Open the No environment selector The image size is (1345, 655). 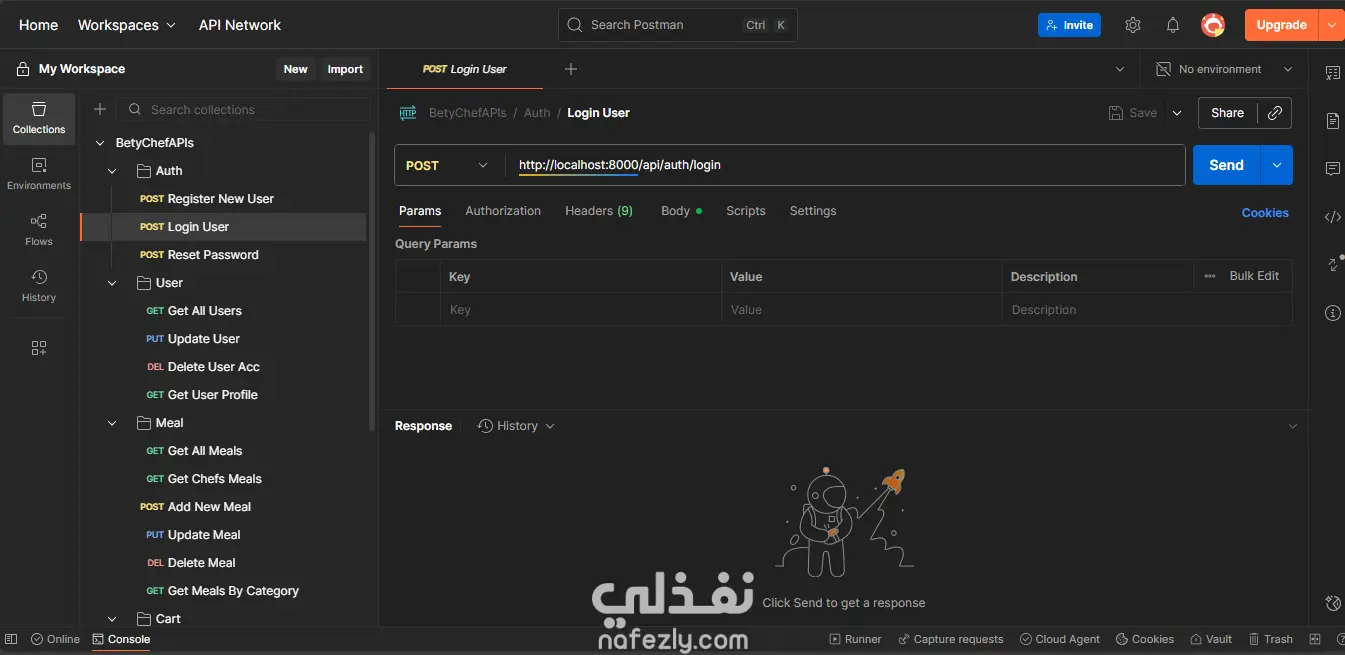coord(1224,69)
